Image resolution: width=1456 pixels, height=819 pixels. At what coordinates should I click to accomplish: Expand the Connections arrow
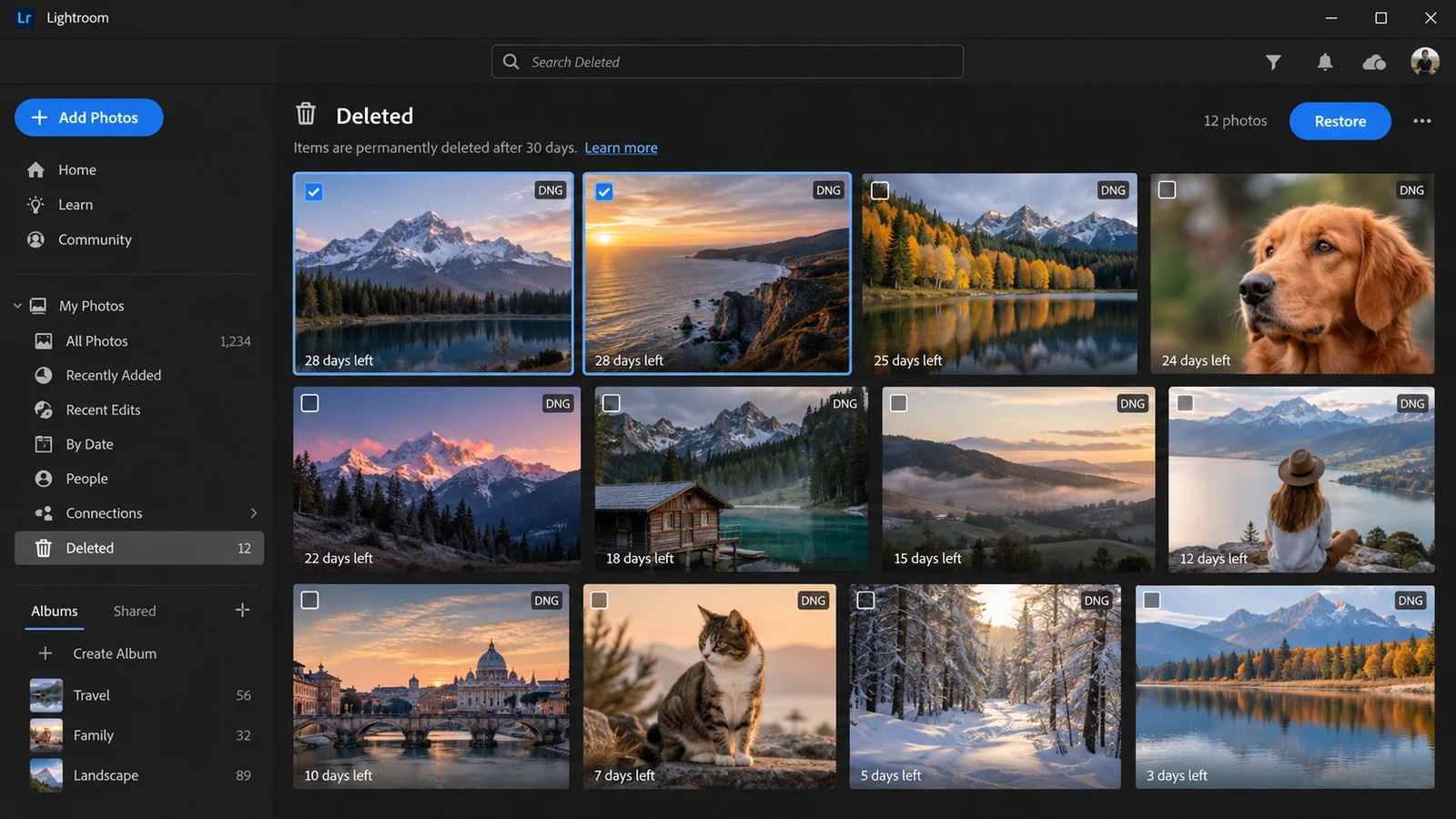click(x=253, y=513)
